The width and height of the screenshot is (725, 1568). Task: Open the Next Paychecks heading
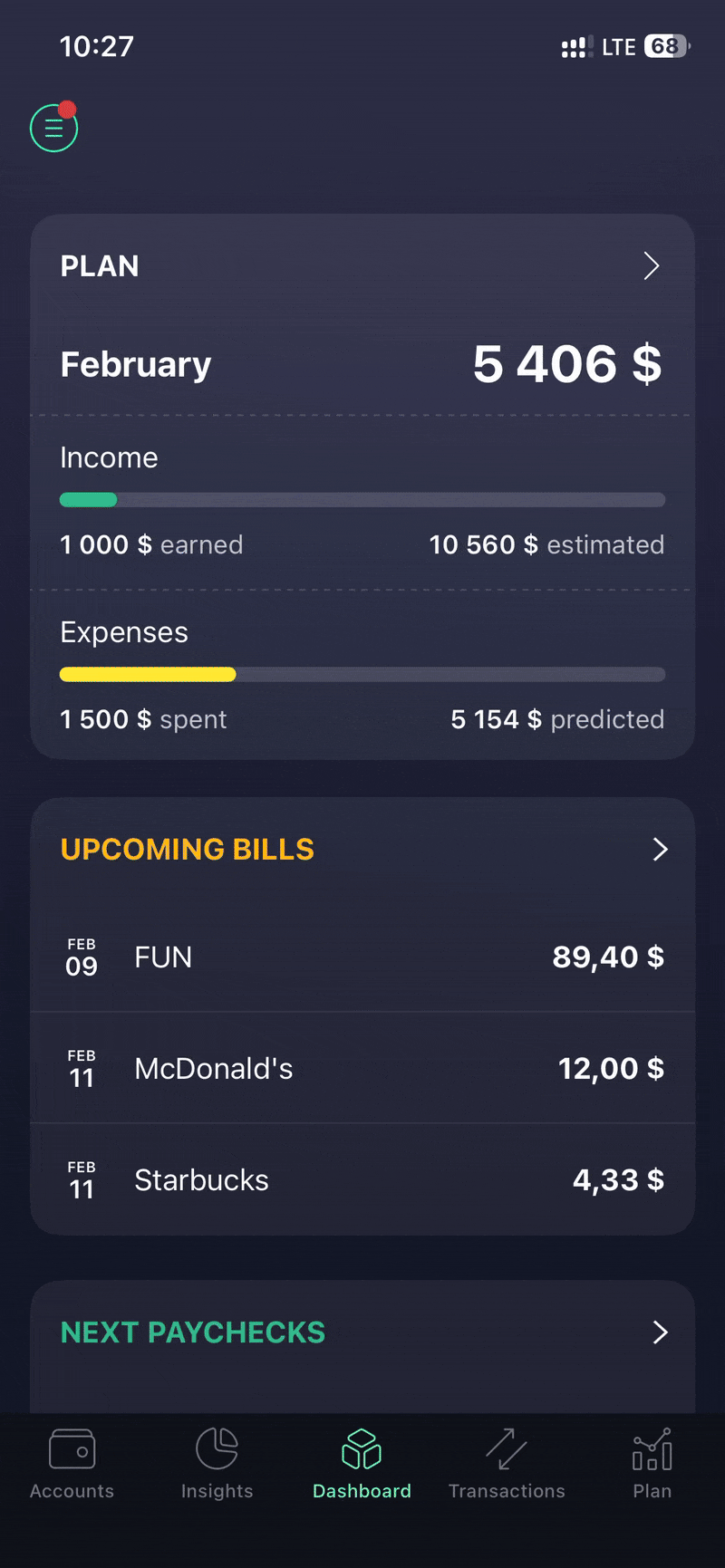point(193,1332)
